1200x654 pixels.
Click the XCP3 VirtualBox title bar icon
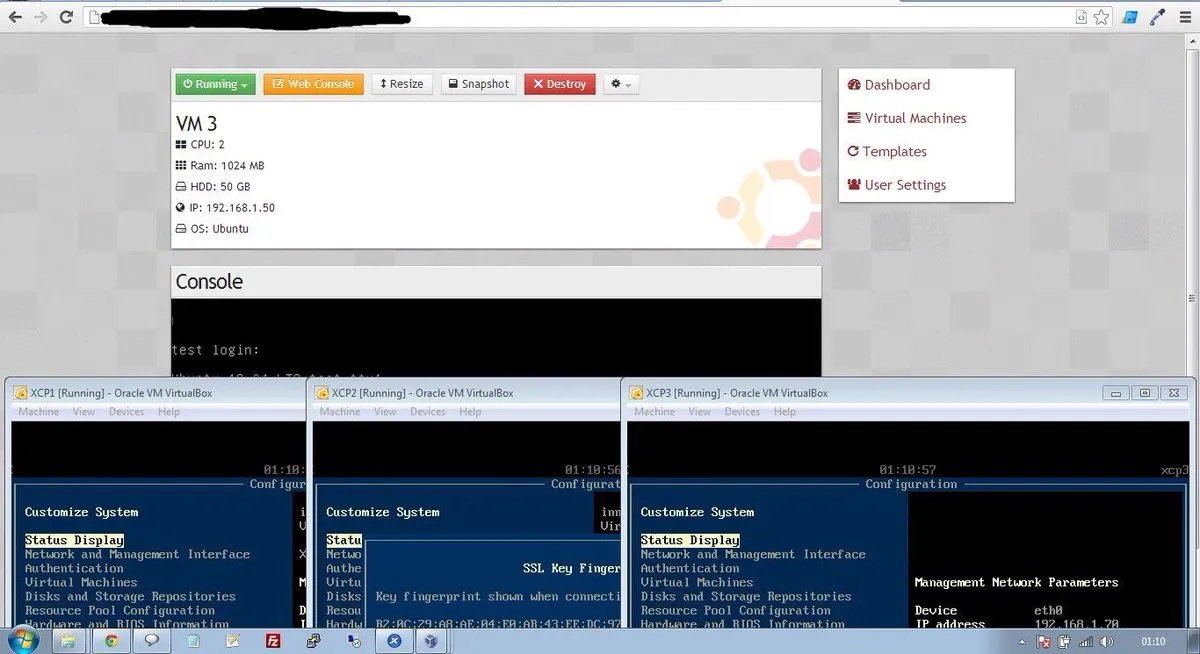click(x=637, y=393)
